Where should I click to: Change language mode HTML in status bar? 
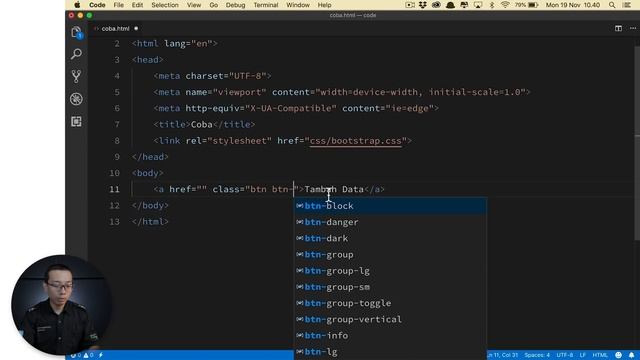pyautogui.click(x=600, y=355)
